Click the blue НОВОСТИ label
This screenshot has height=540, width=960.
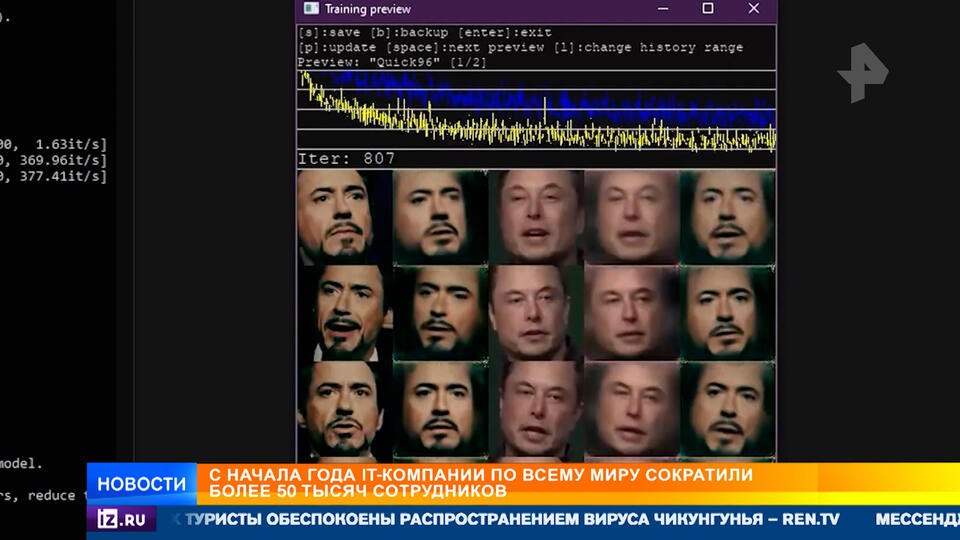coord(142,484)
